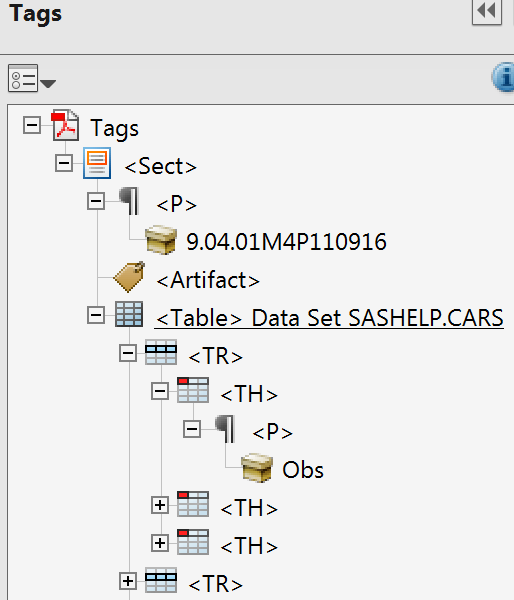Image resolution: width=514 pixels, height=600 pixels.
Task: Click the Artifact tag icon
Action: 129,277
